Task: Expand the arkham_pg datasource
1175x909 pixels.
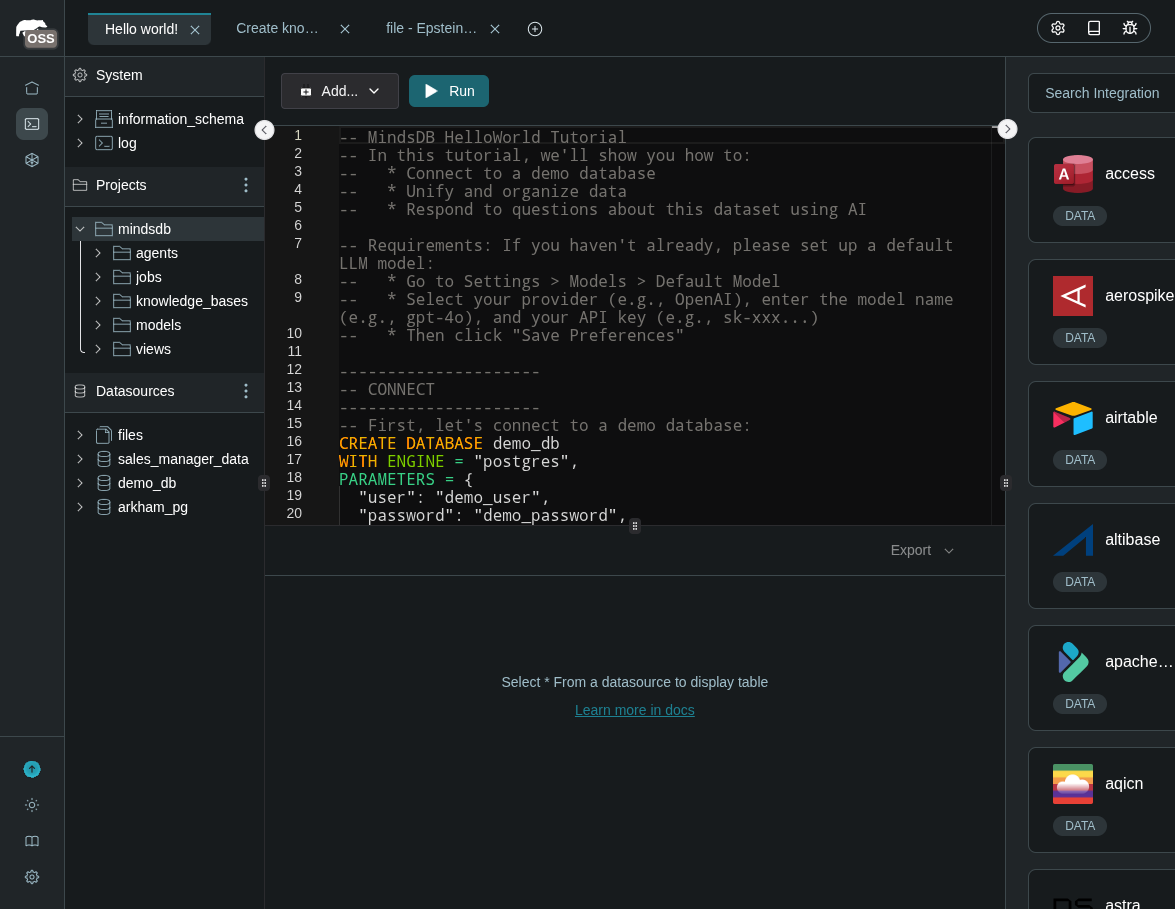Action: click(x=79, y=507)
